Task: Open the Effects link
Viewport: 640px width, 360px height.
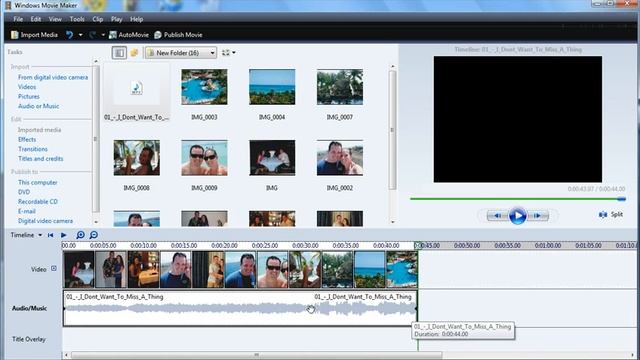Action: pyautogui.click(x=27, y=140)
